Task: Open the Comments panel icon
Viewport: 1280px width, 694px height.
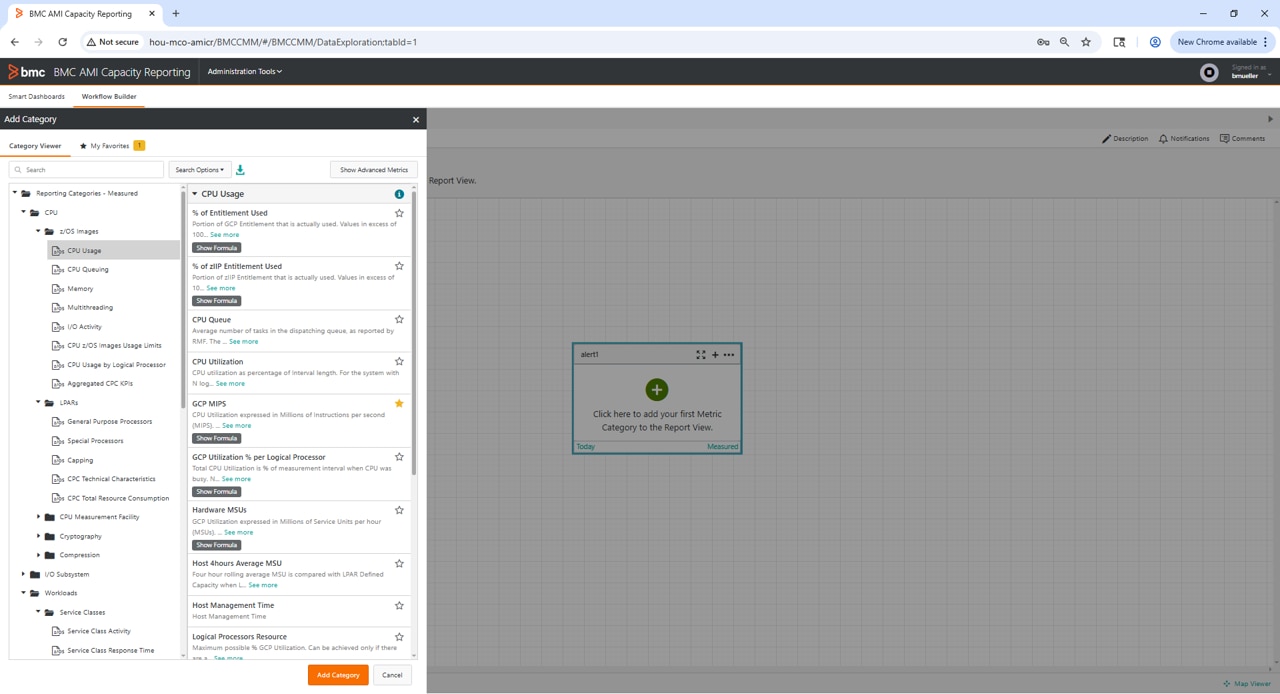Action: tap(1224, 139)
